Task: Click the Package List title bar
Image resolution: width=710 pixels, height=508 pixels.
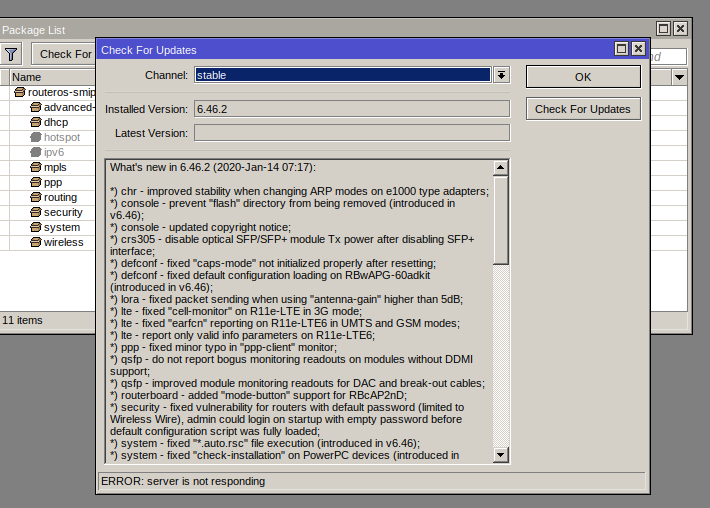Action: coord(326,30)
